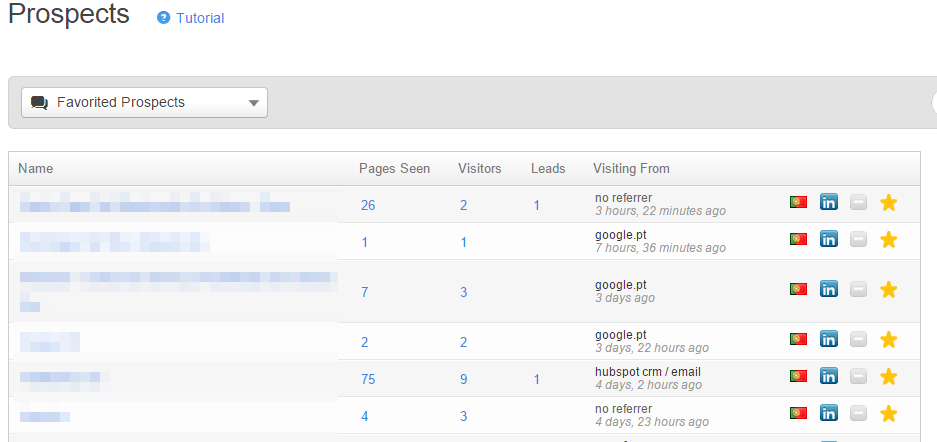This screenshot has width=937, height=442.
Task: Unfavorite the prospect with 26 pages seen
Action: coord(888,203)
